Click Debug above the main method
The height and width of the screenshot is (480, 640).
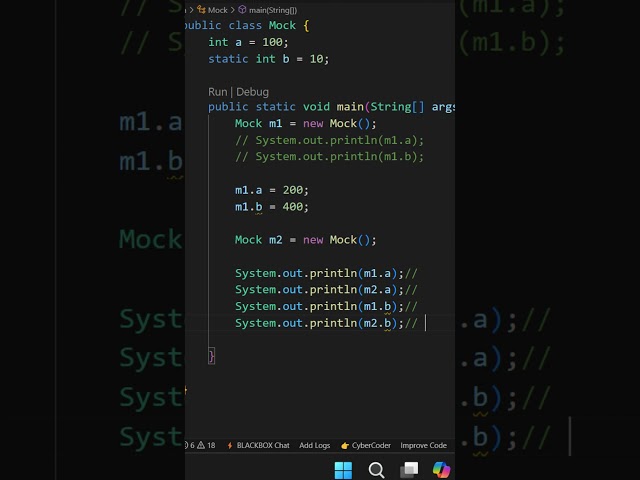(x=252, y=92)
